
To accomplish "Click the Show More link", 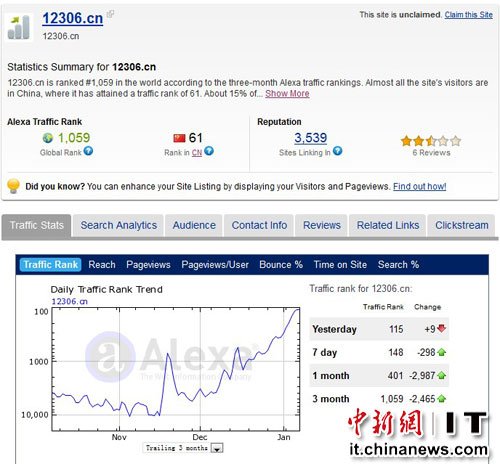I will 287,94.
